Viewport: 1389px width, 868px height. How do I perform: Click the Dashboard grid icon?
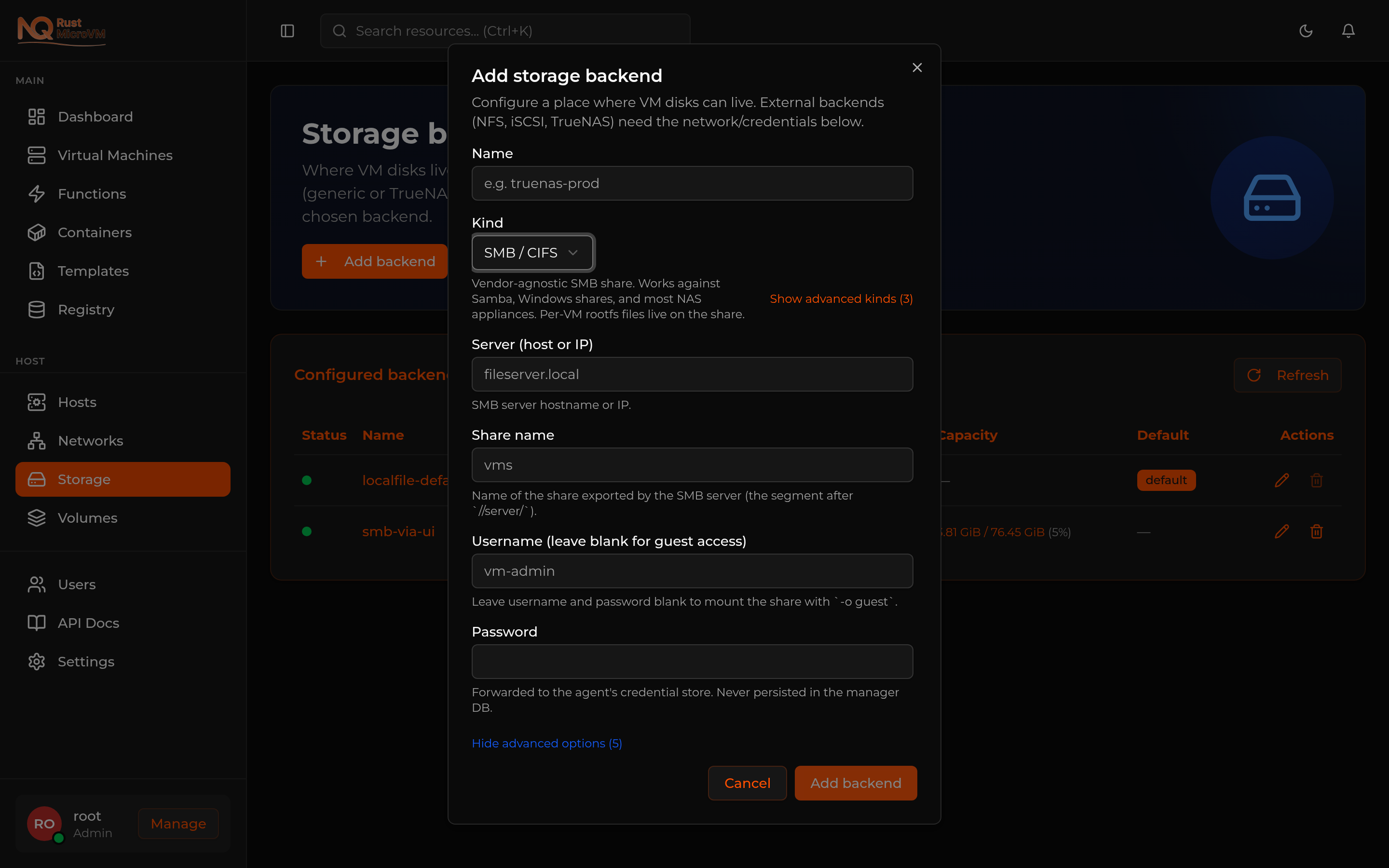(37, 117)
